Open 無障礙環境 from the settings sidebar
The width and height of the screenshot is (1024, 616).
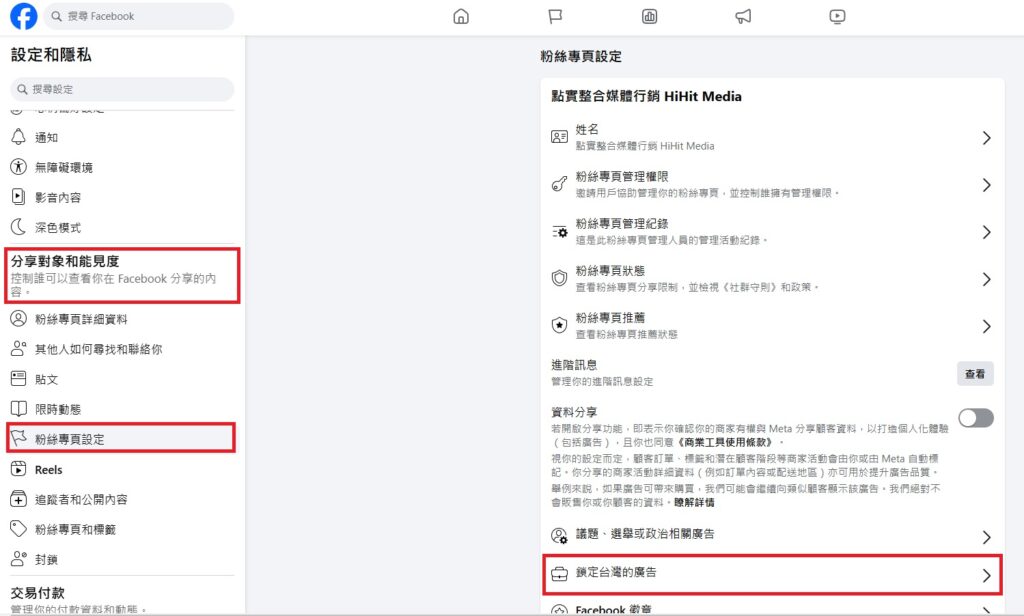click(64, 167)
